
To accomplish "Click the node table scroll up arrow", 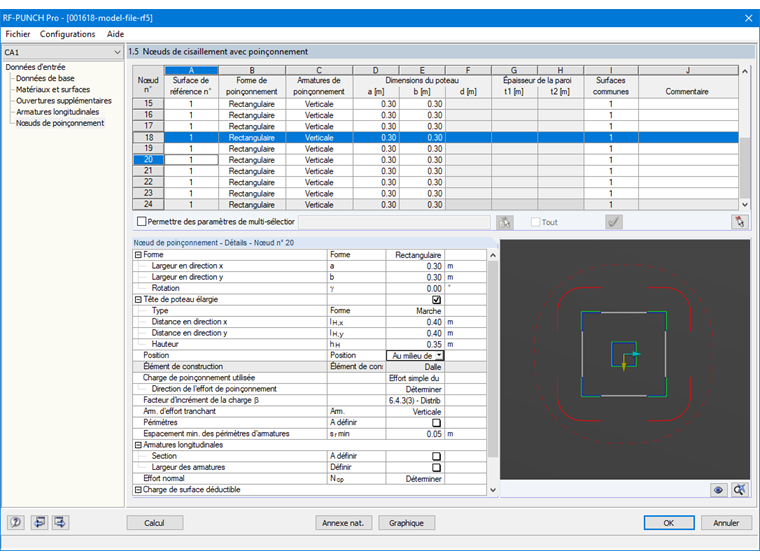I will 745,71.
